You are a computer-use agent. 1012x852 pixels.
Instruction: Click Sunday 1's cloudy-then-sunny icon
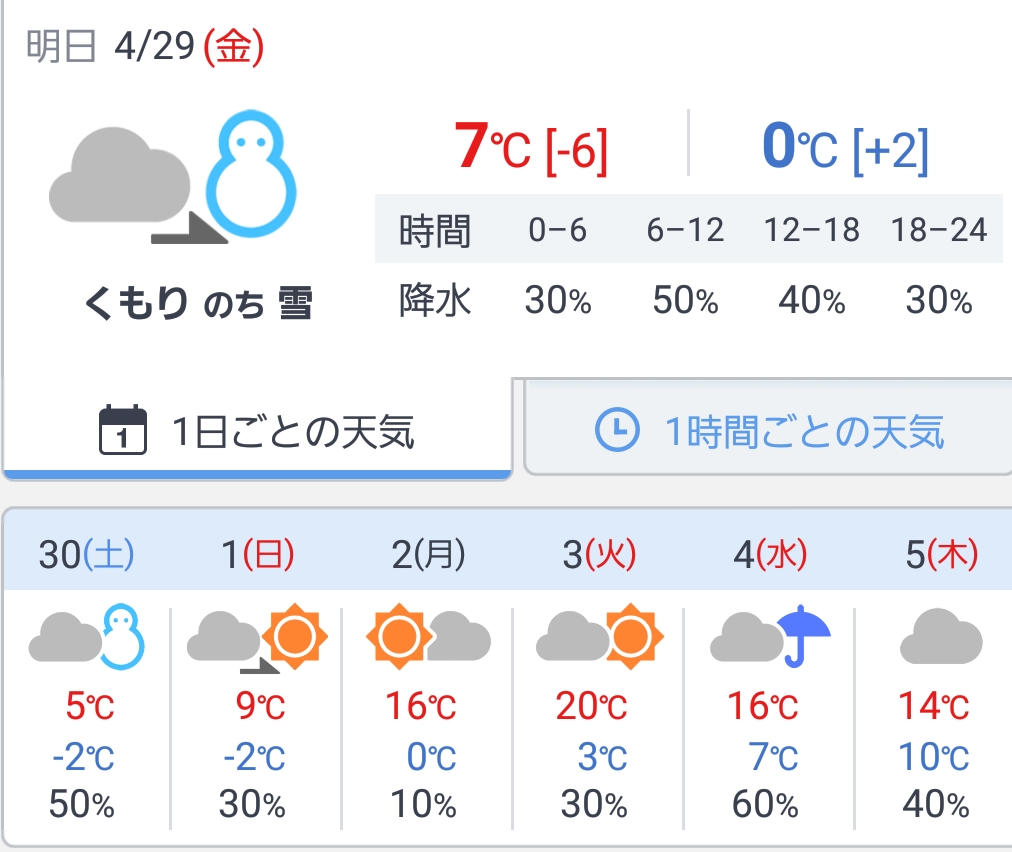[x=257, y=635]
